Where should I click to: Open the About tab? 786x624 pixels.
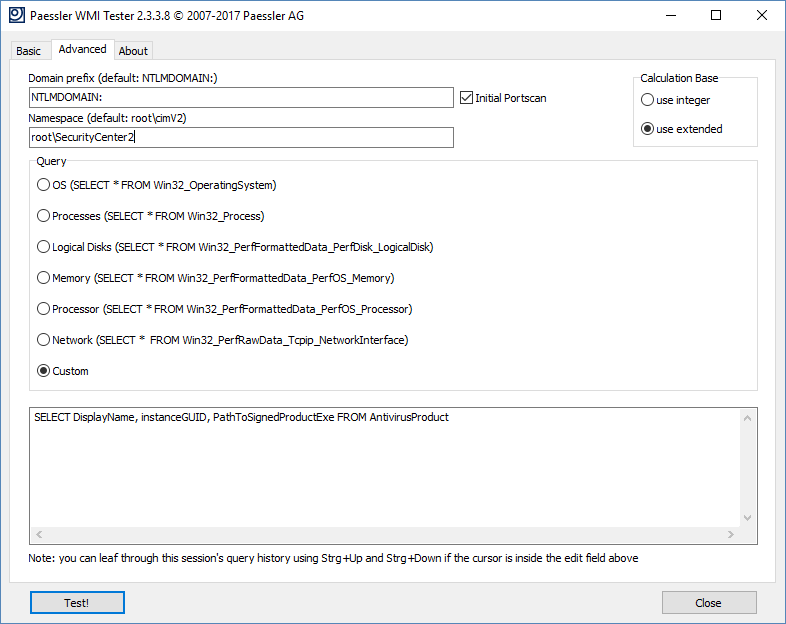[133, 51]
